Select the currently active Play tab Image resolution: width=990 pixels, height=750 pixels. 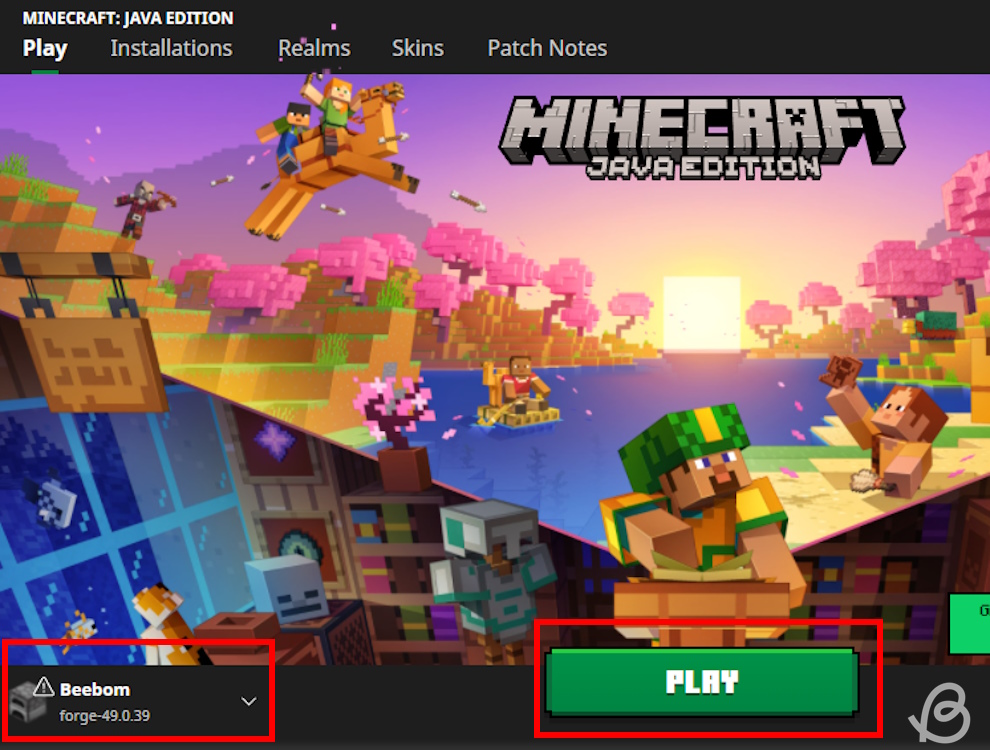pyautogui.click(x=44, y=47)
